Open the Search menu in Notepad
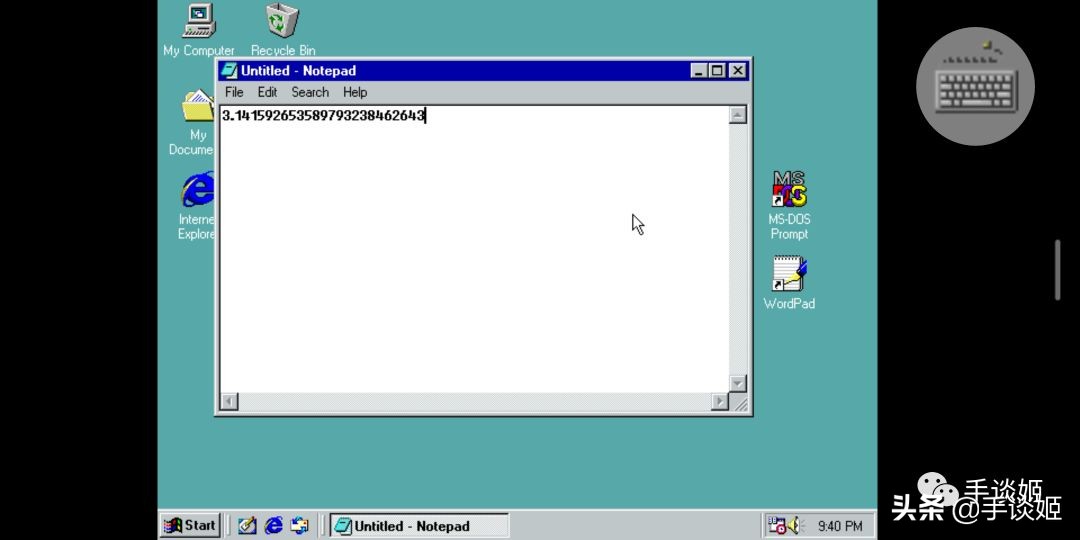 click(x=310, y=92)
